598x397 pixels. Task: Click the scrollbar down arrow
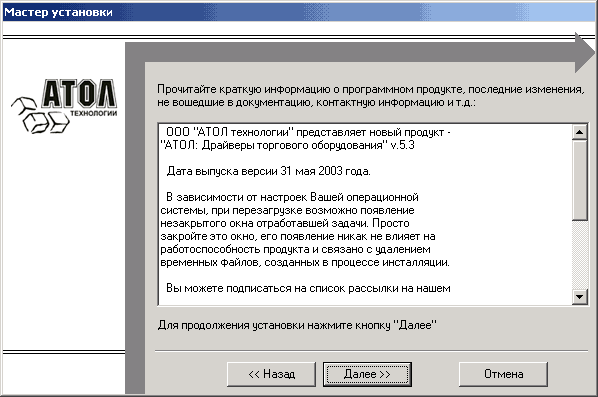click(579, 296)
